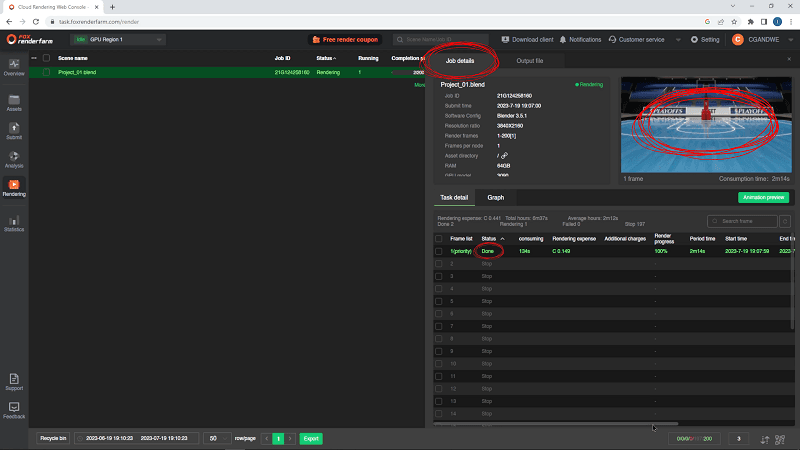Click the collapse columns icon beside Scene name
800x450 pixels.
[34, 58]
